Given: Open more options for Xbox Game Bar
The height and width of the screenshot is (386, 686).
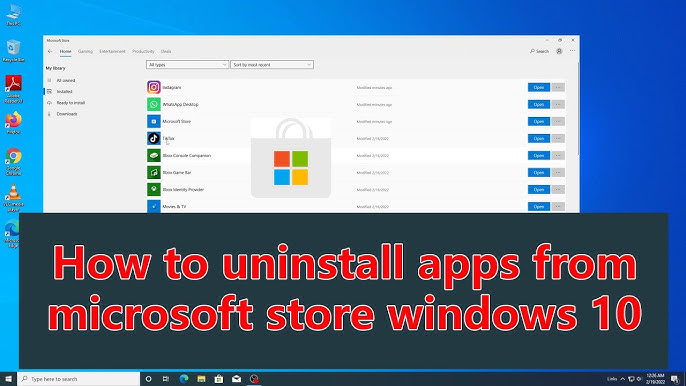Looking at the screenshot, I should (x=558, y=173).
